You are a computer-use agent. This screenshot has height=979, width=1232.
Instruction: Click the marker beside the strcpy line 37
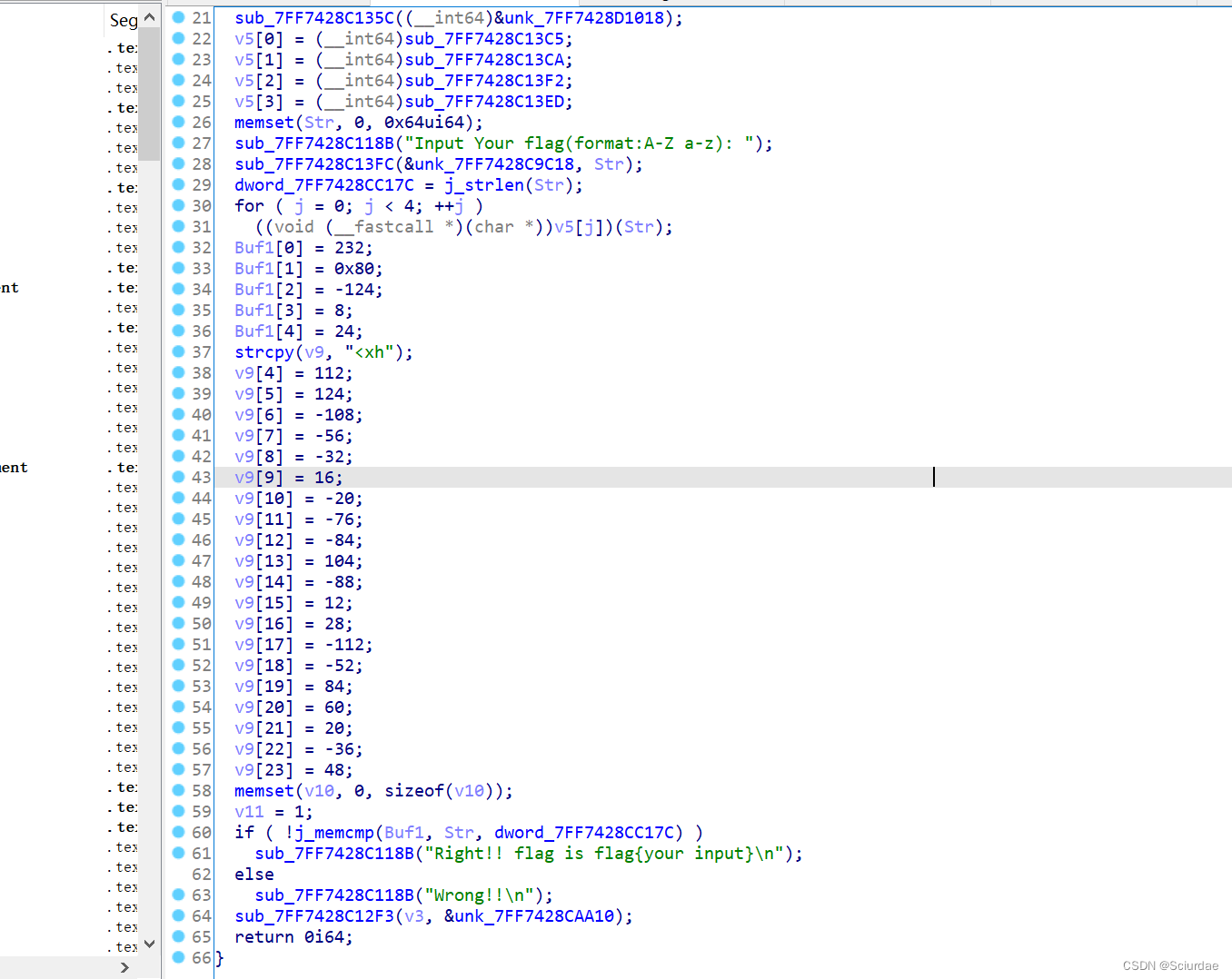point(178,351)
